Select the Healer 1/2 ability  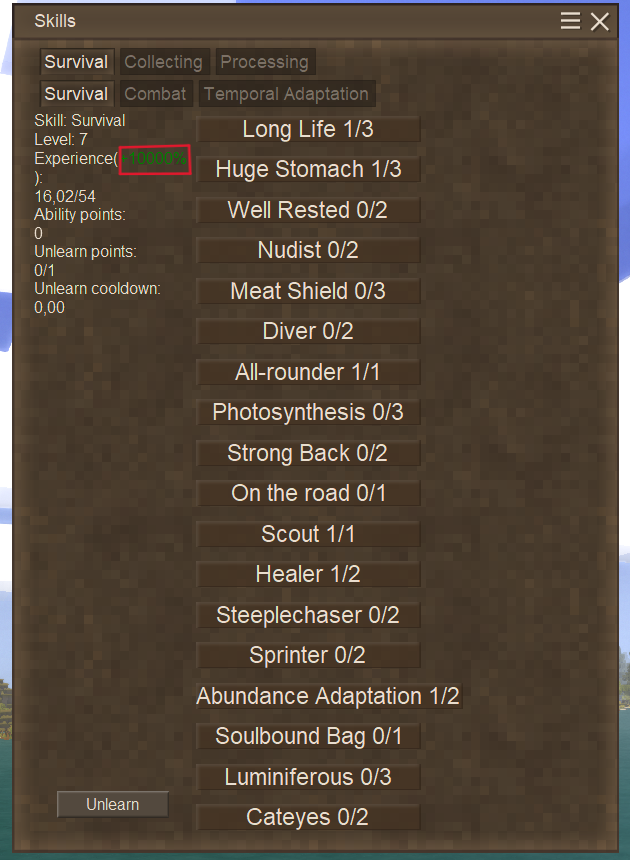[308, 574]
